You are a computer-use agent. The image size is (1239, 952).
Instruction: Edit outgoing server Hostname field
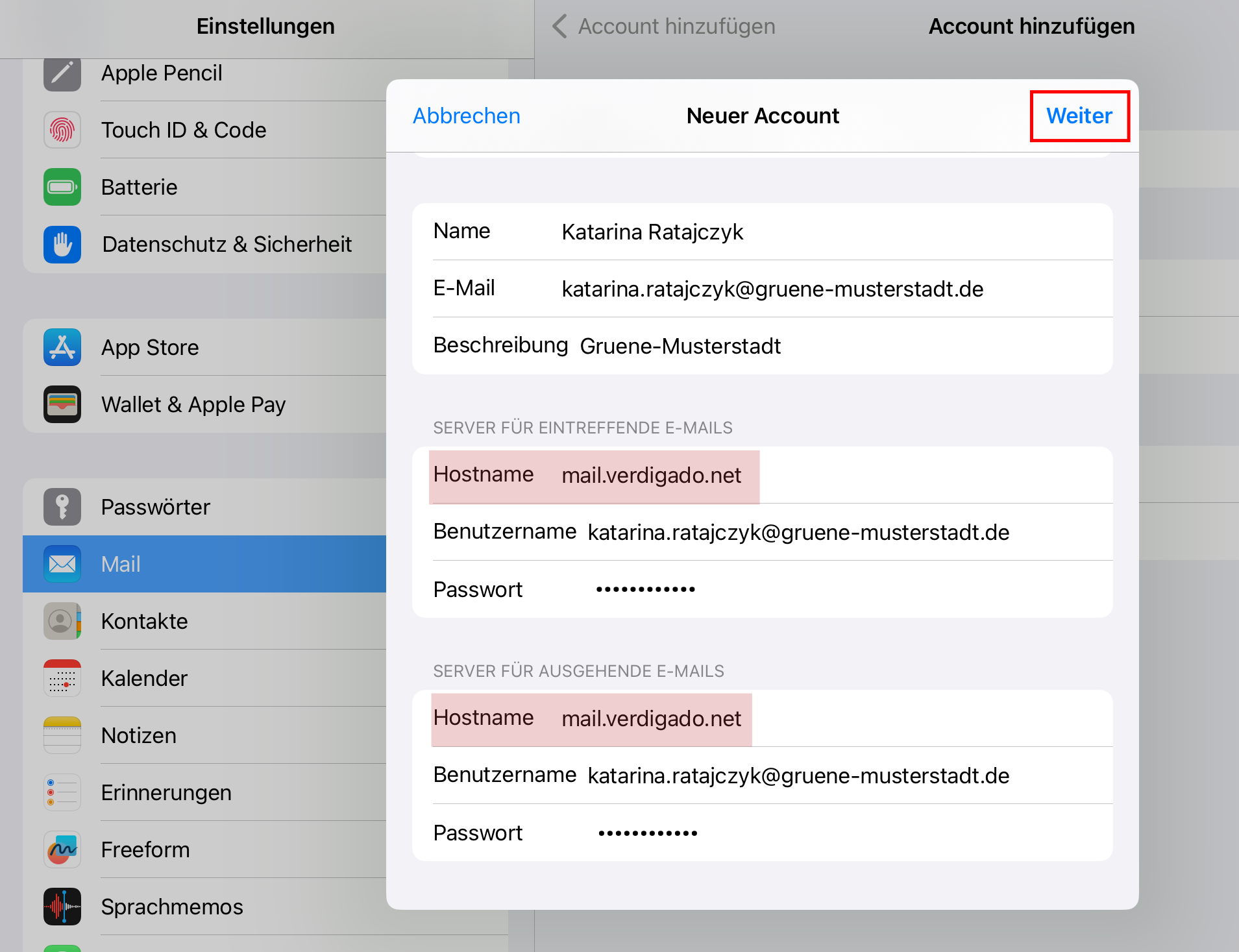pyautogui.click(x=763, y=718)
